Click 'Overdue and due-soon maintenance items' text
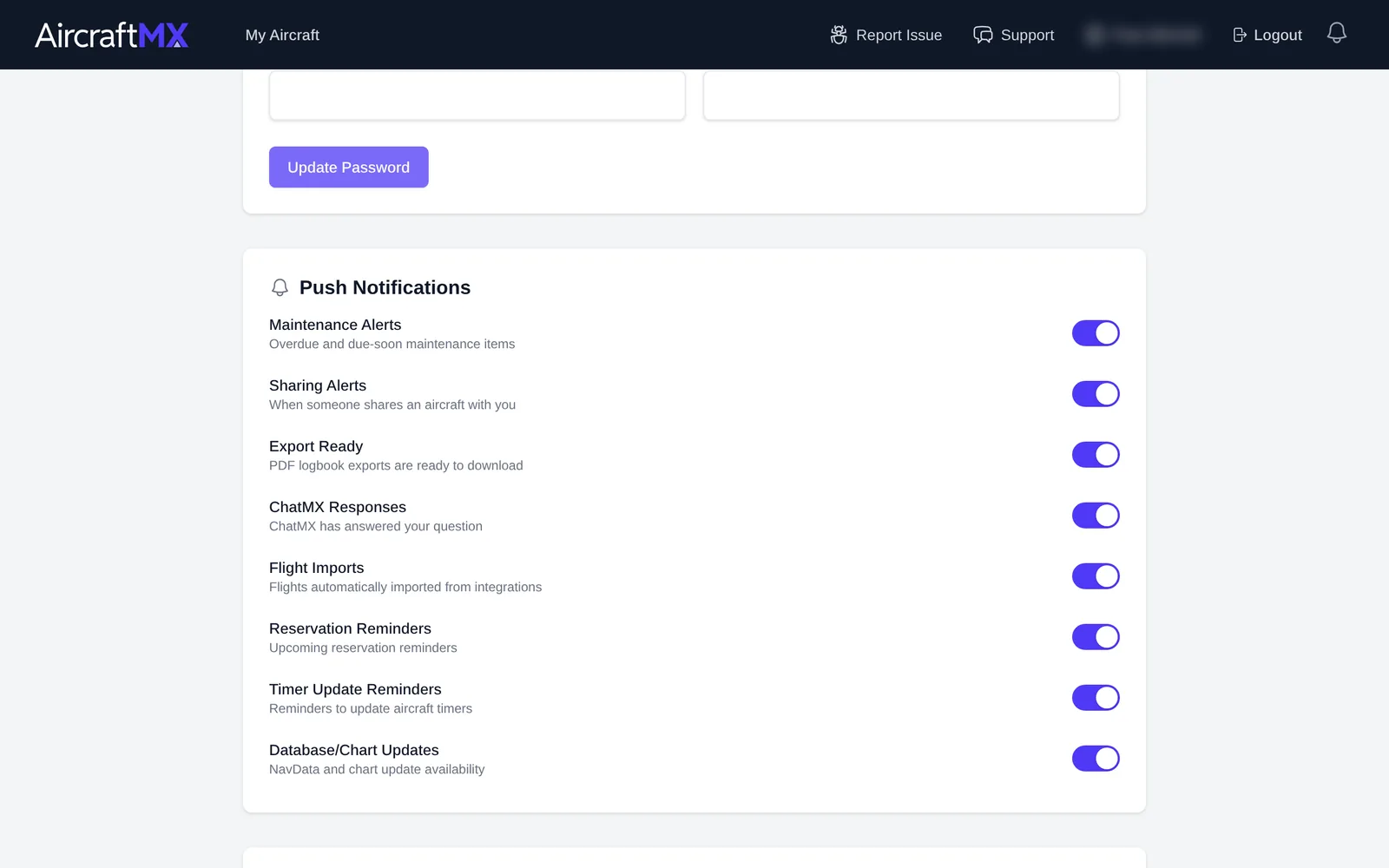Viewport: 1389px width, 868px height. point(392,345)
